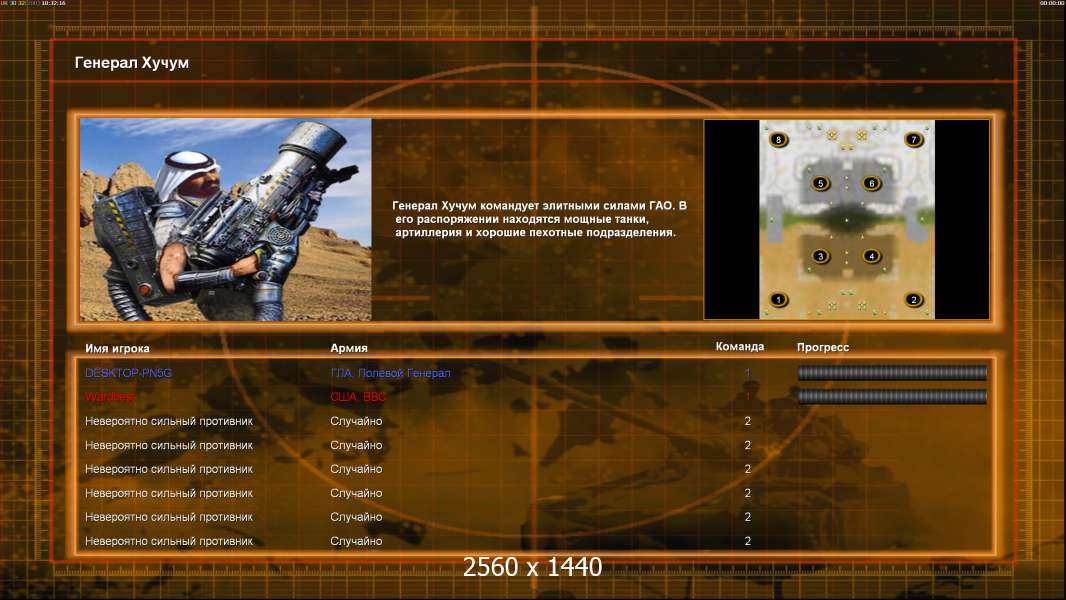Click the loading progress bar for DESKTOP-PN5G
This screenshot has height=600, width=1066.
892,372
